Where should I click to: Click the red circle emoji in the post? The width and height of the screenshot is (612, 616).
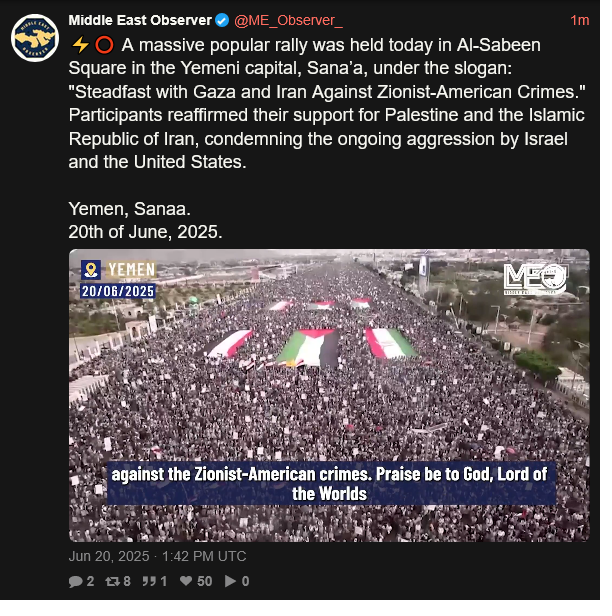tap(104, 45)
